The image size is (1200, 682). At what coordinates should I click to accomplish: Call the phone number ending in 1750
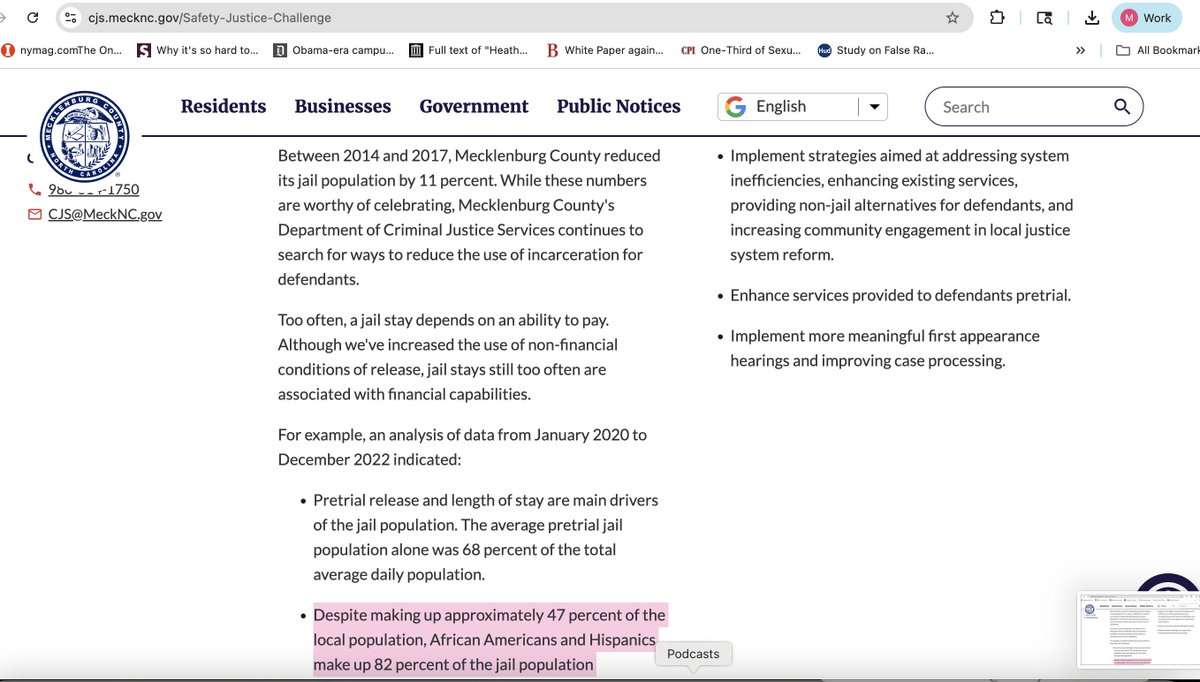coord(94,189)
